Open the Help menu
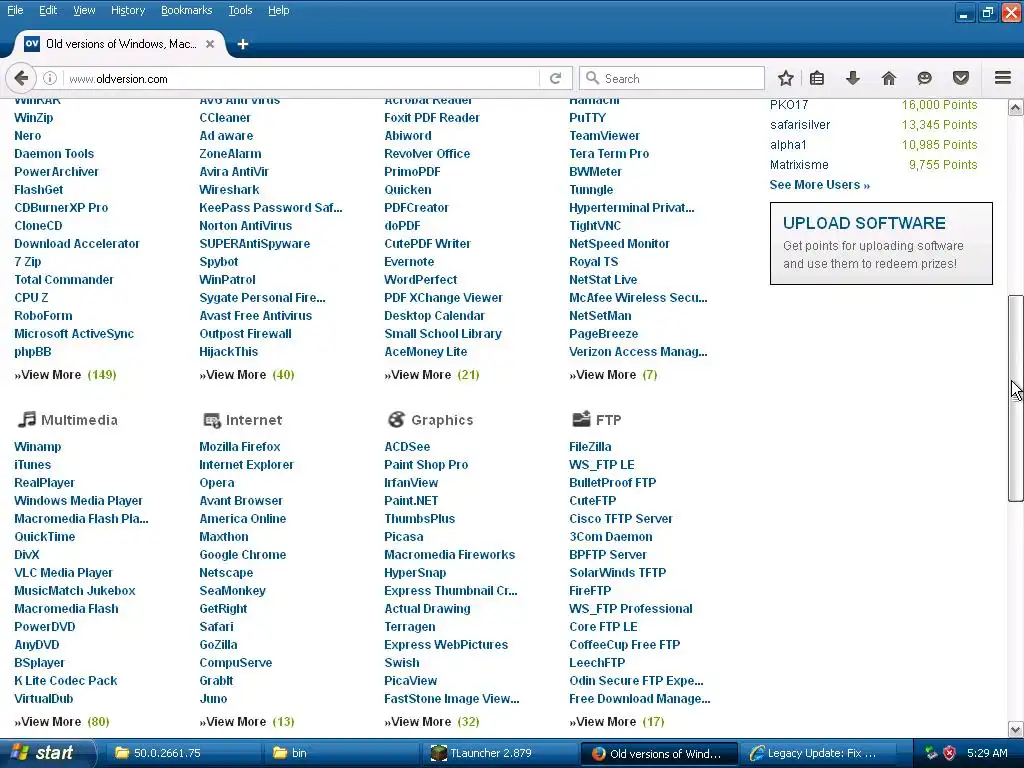The image size is (1024, 768). pyautogui.click(x=278, y=10)
